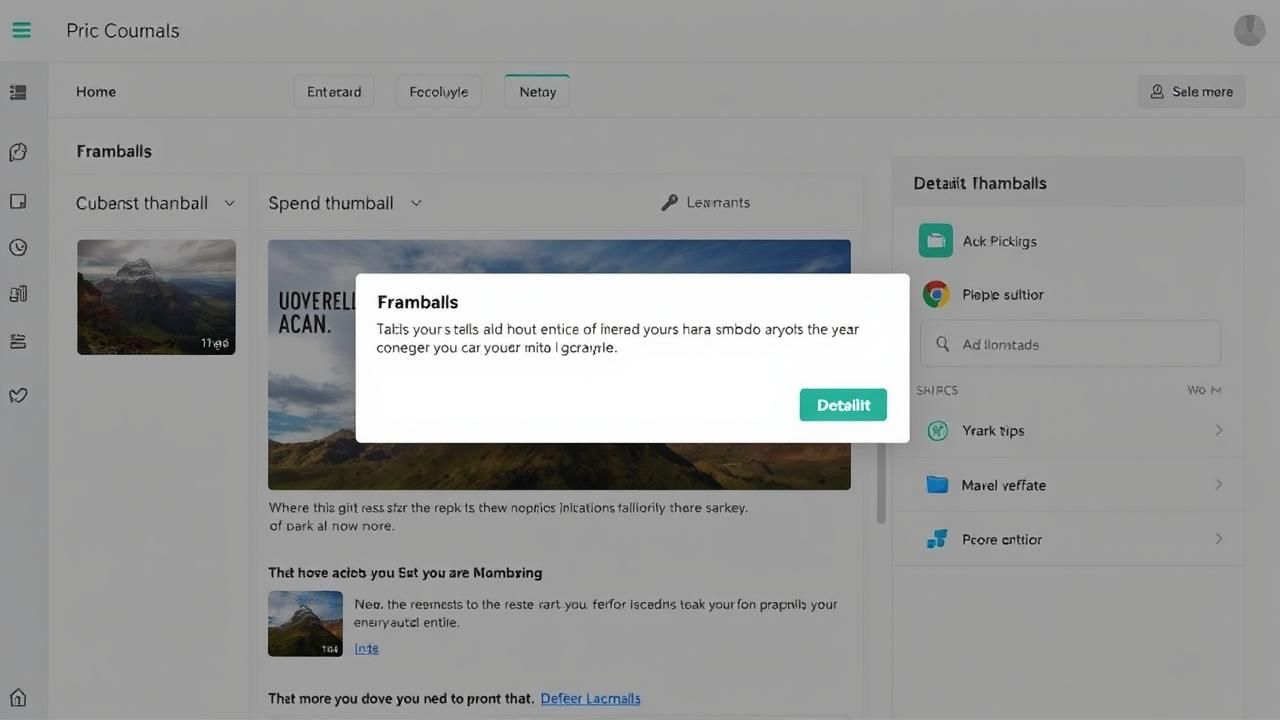Click the Ad liomstads search field
The height and width of the screenshot is (720, 1280).
(x=1070, y=344)
